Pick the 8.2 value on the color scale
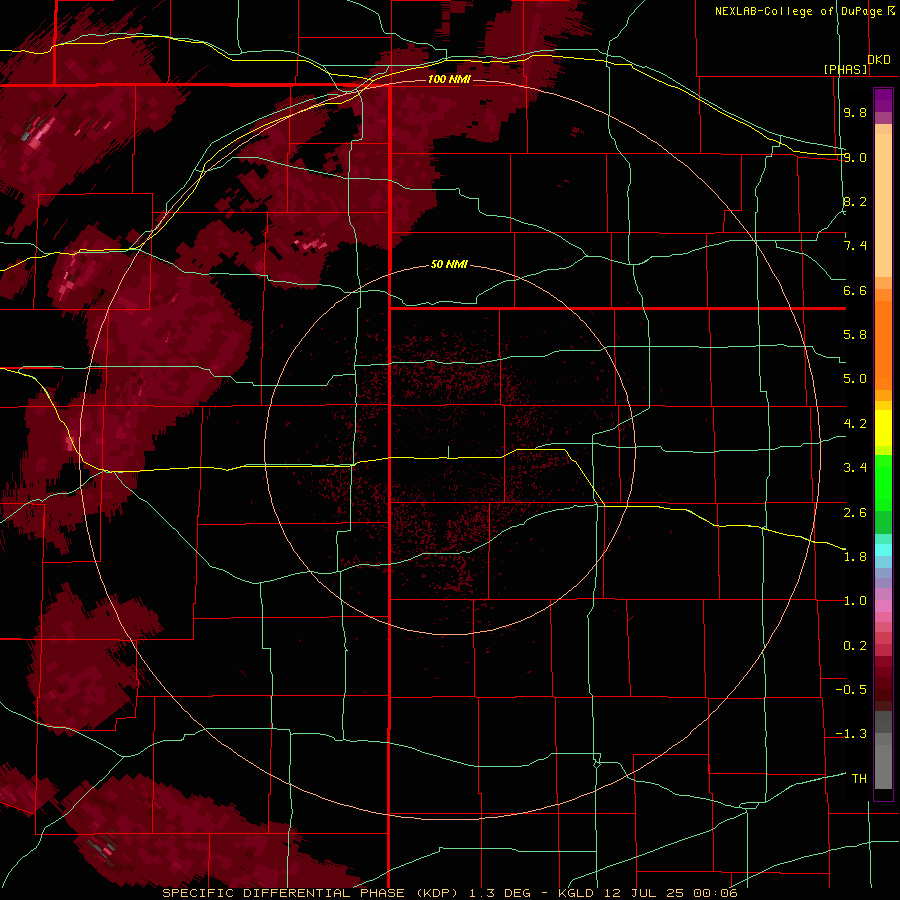Screen dimensions: 900x900 (x=855, y=201)
